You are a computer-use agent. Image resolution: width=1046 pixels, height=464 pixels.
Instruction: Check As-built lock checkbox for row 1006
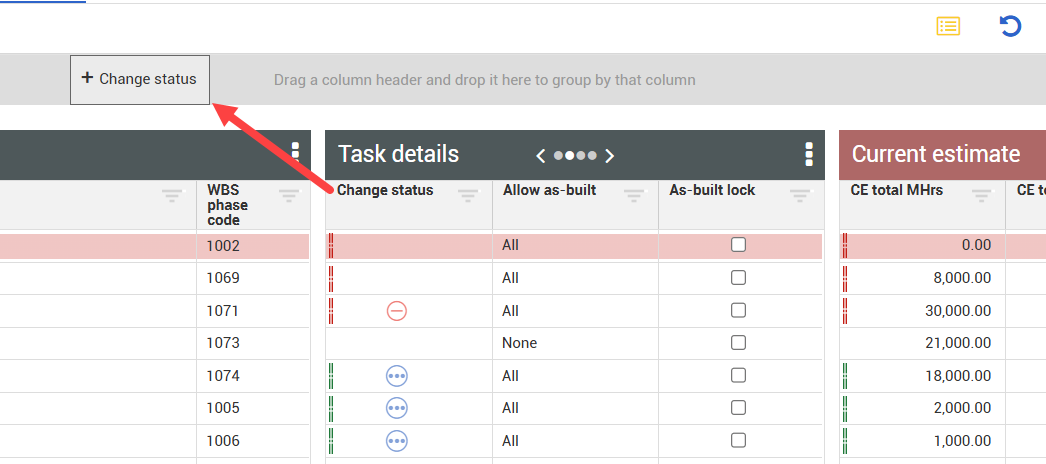coord(738,441)
